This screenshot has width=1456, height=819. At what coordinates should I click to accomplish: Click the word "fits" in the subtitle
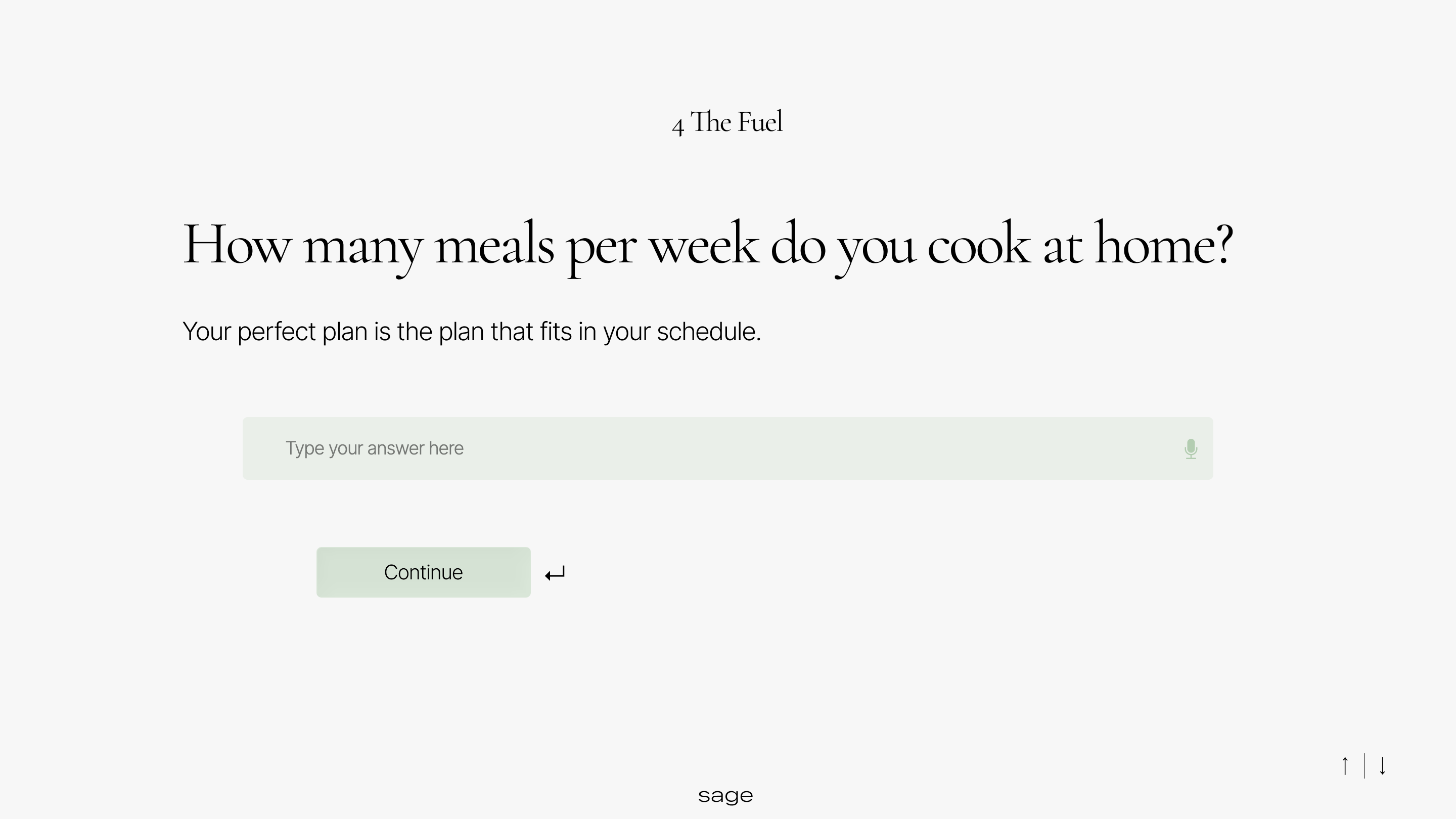(x=555, y=332)
